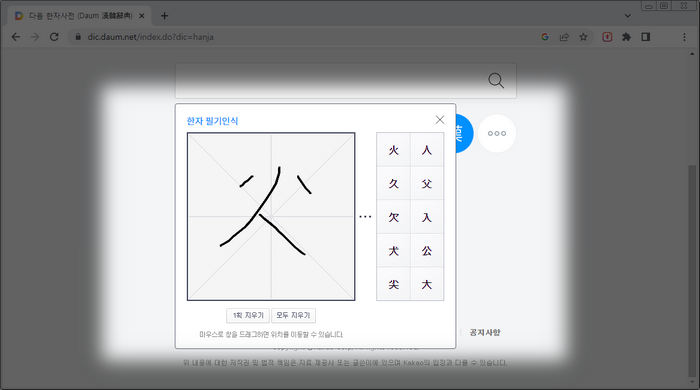Select the 犬 candidate character
This screenshot has width=700, height=390.
tap(393, 250)
